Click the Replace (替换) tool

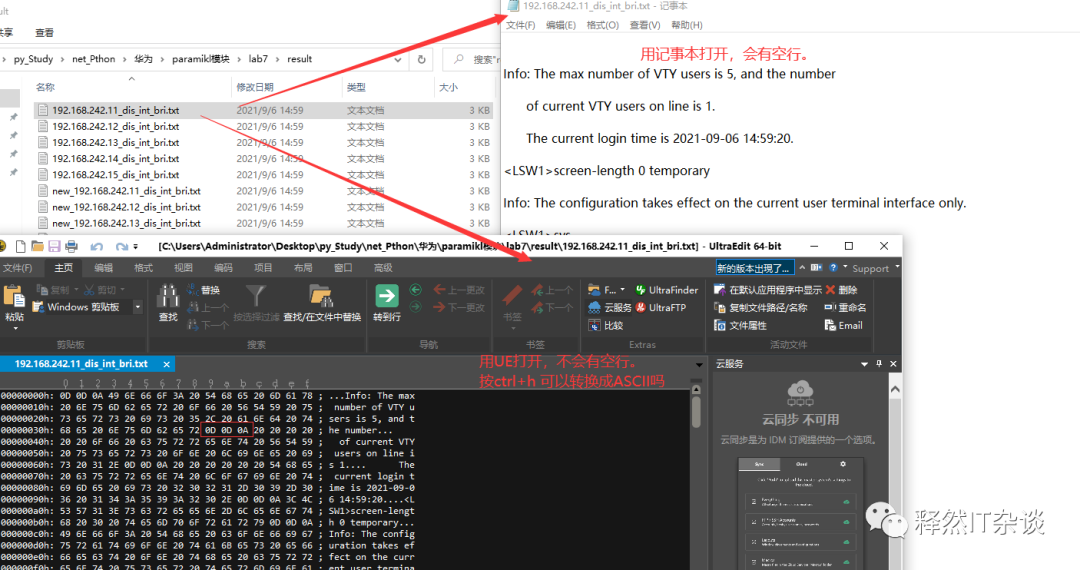(203, 290)
